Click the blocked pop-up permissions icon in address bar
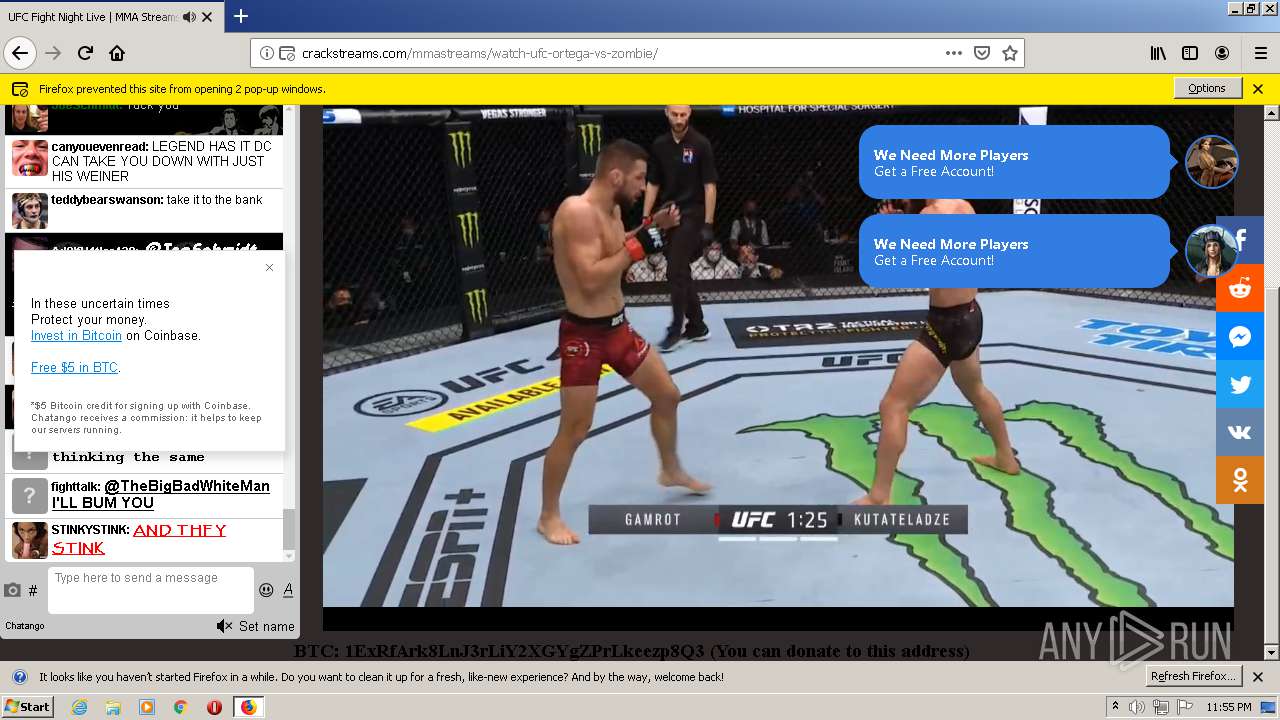Image resolution: width=1280 pixels, height=720 pixels. pos(287,53)
